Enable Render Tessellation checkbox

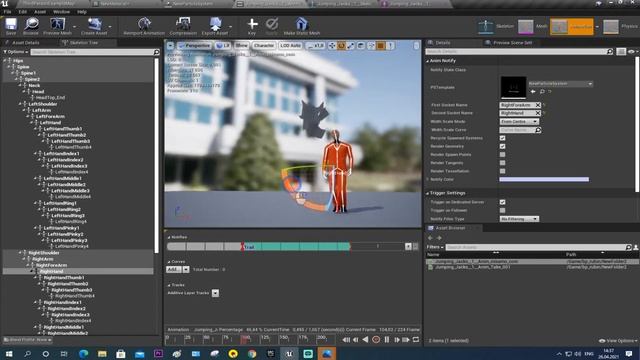click(x=502, y=171)
